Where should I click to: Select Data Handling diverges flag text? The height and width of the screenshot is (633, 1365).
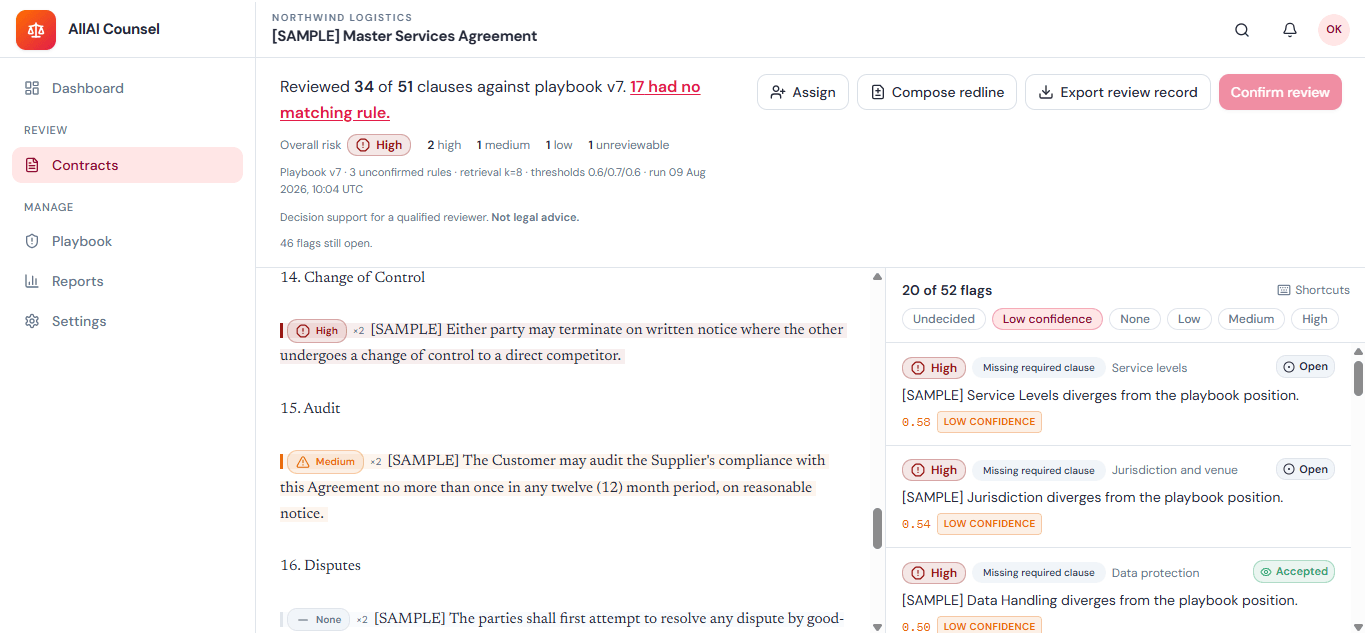point(1100,600)
